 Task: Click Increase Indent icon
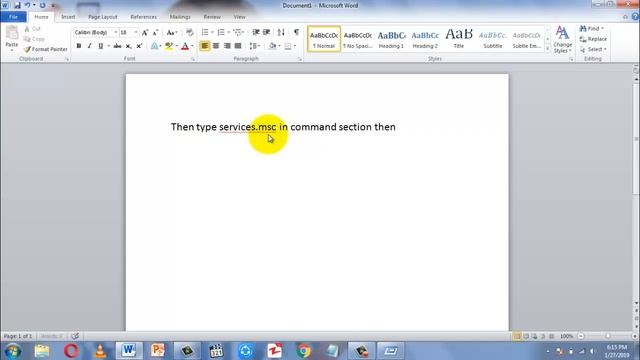point(267,32)
